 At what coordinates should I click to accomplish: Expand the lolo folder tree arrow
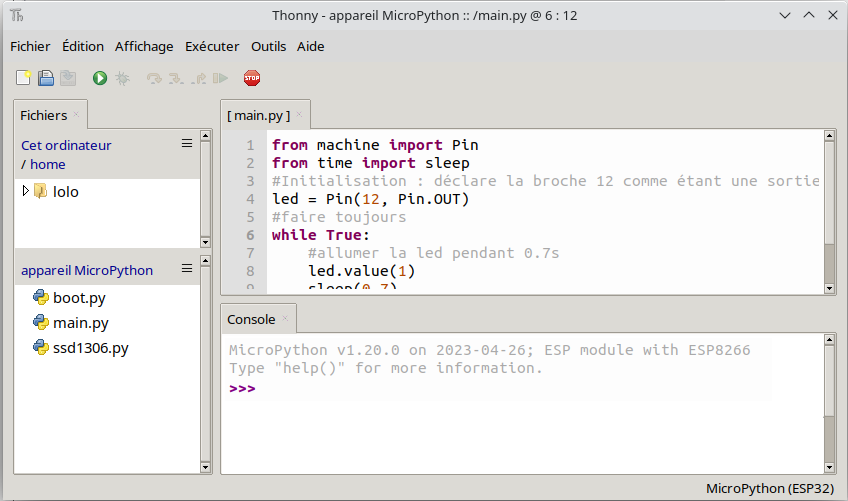coord(25,191)
